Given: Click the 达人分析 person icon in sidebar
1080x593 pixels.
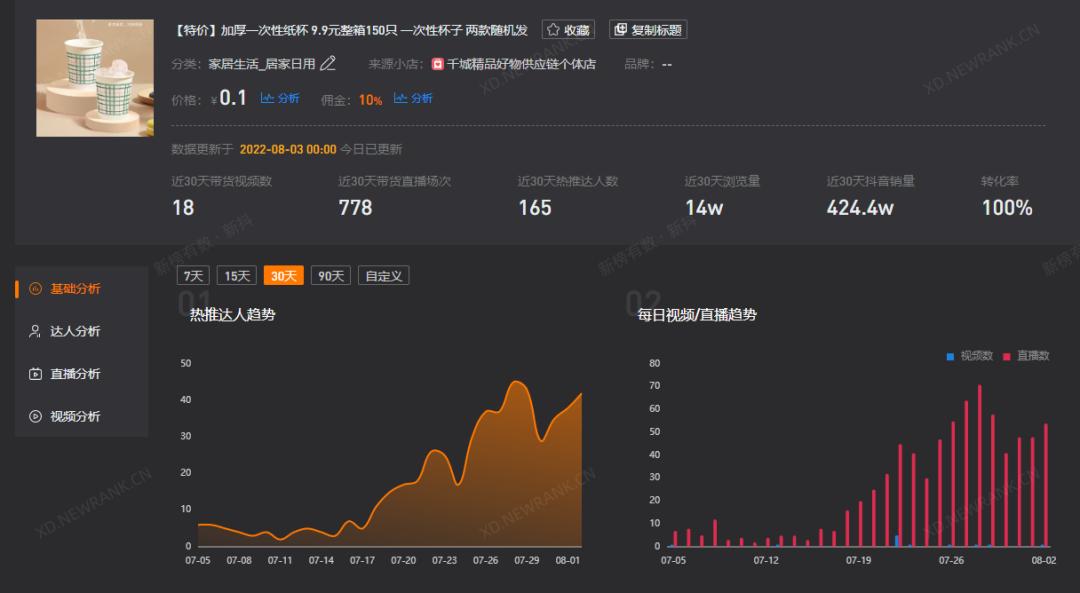Looking at the screenshot, I should click(35, 331).
